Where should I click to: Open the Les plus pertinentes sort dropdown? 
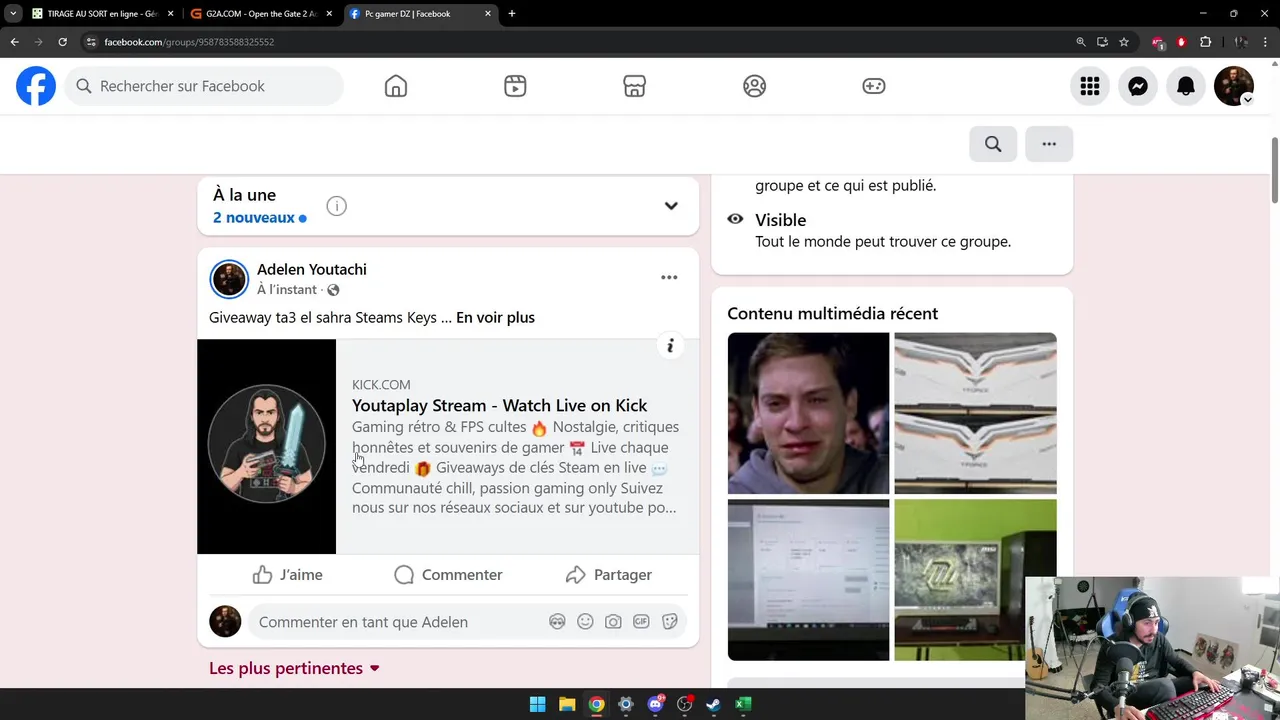[x=294, y=668]
